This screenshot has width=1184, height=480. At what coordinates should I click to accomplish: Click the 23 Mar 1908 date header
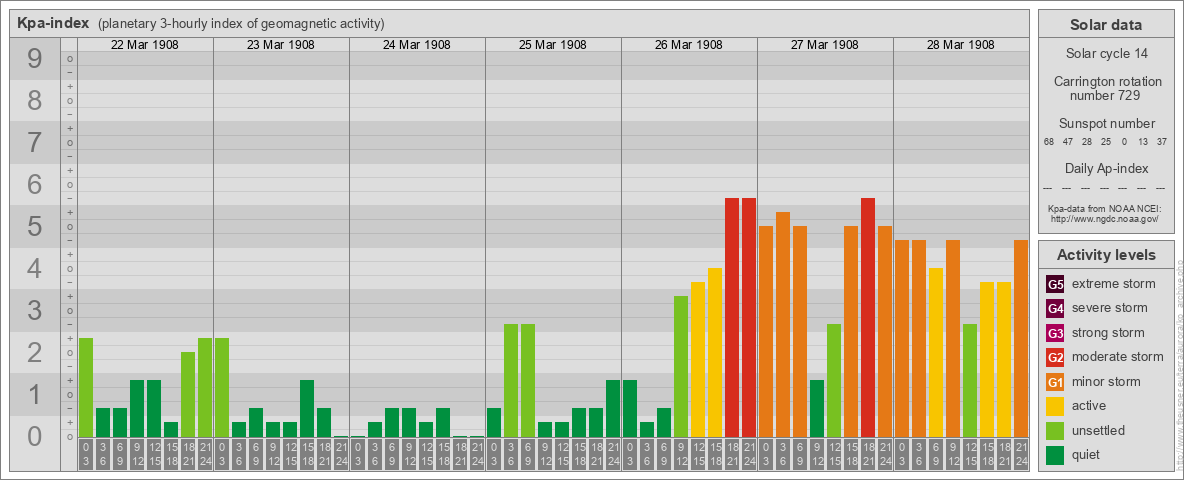click(x=281, y=45)
